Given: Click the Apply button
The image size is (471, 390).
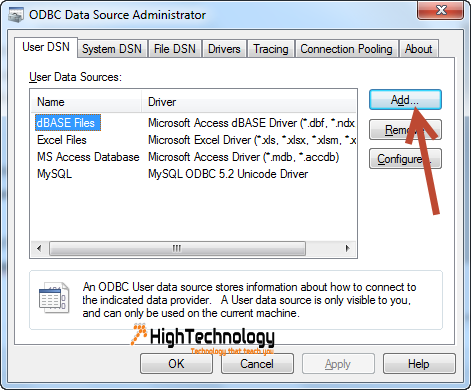Looking at the screenshot, I should (x=338, y=364).
